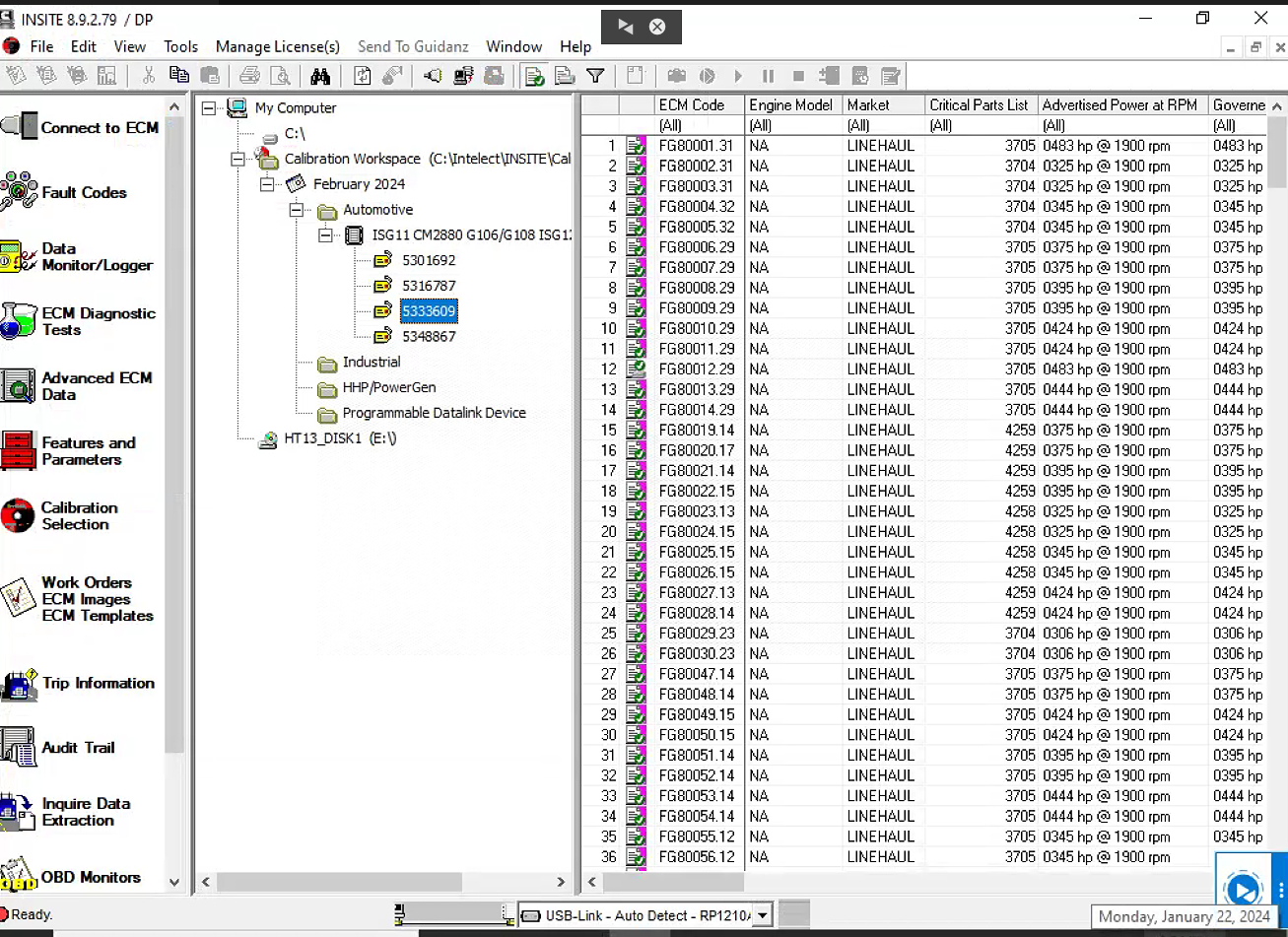The image size is (1288, 937).
Task: Collapse the Automotive folder node
Action: pyautogui.click(x=297, y=210)
